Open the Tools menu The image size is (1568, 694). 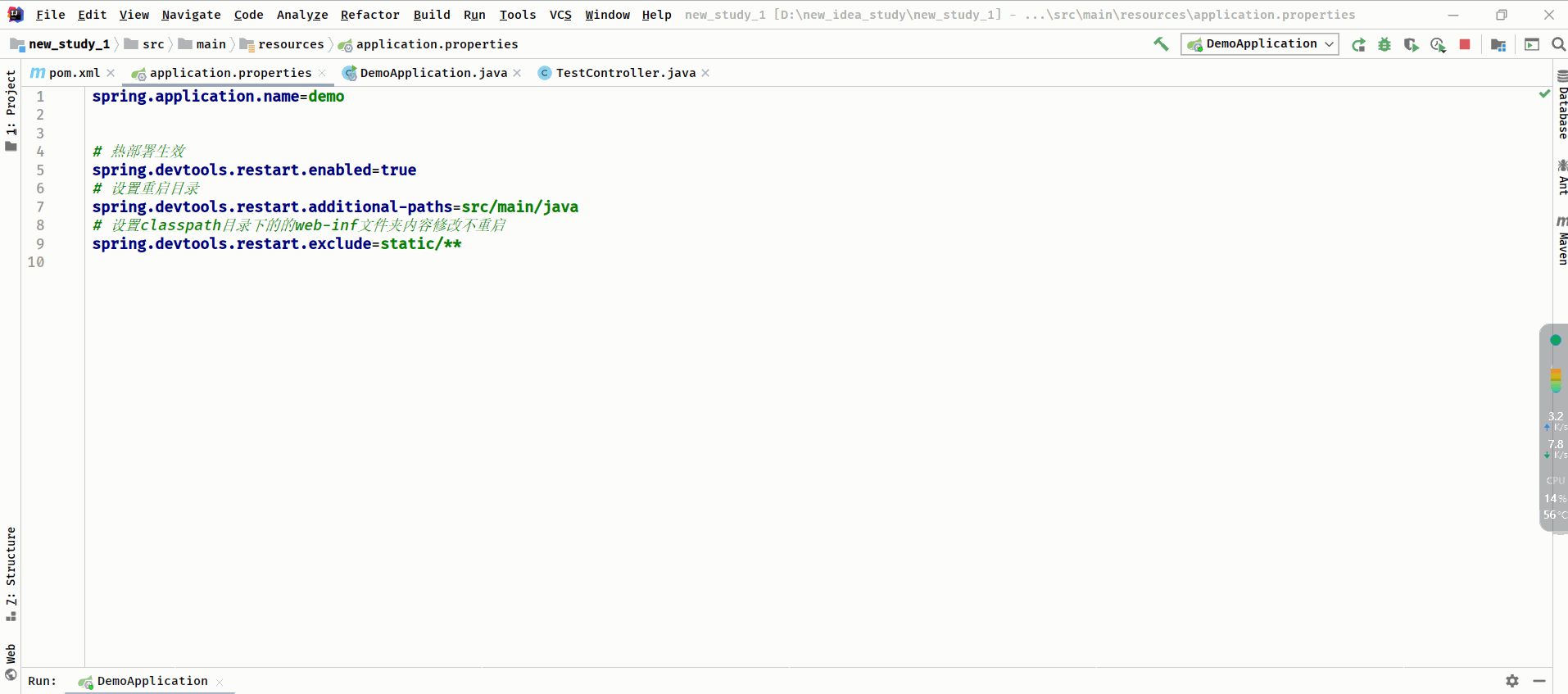pyautogui.click(x=518, y=15)
